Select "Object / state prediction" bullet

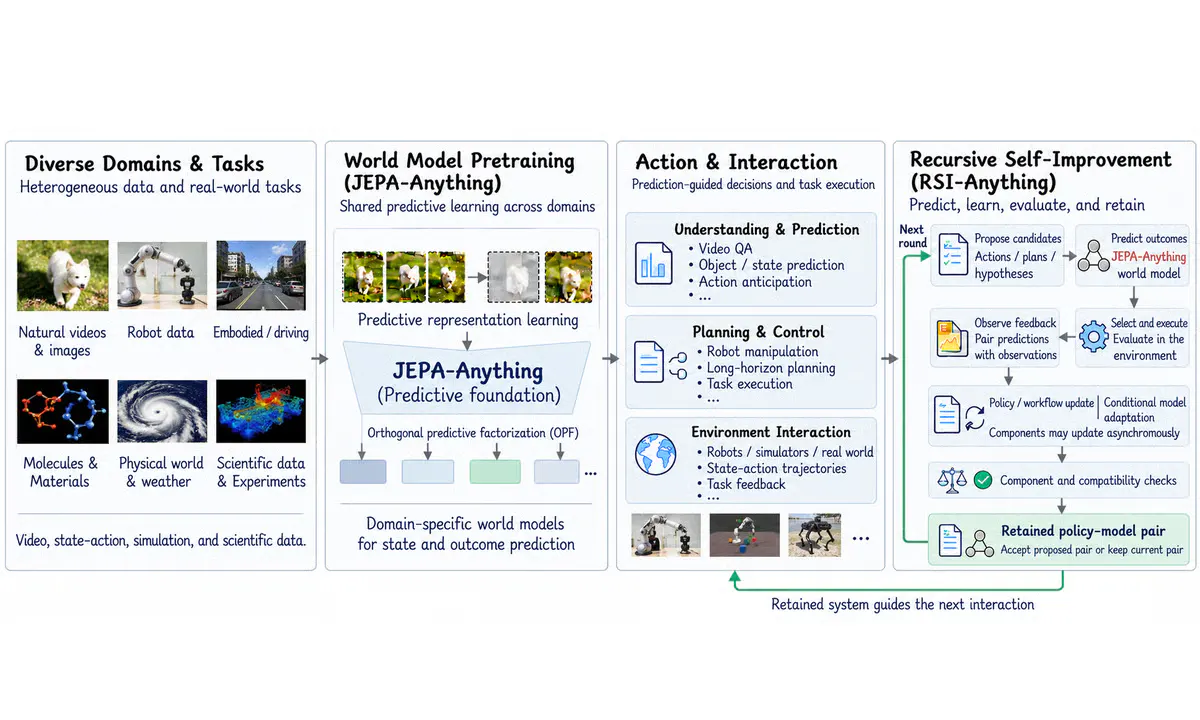tap(771, 265)
